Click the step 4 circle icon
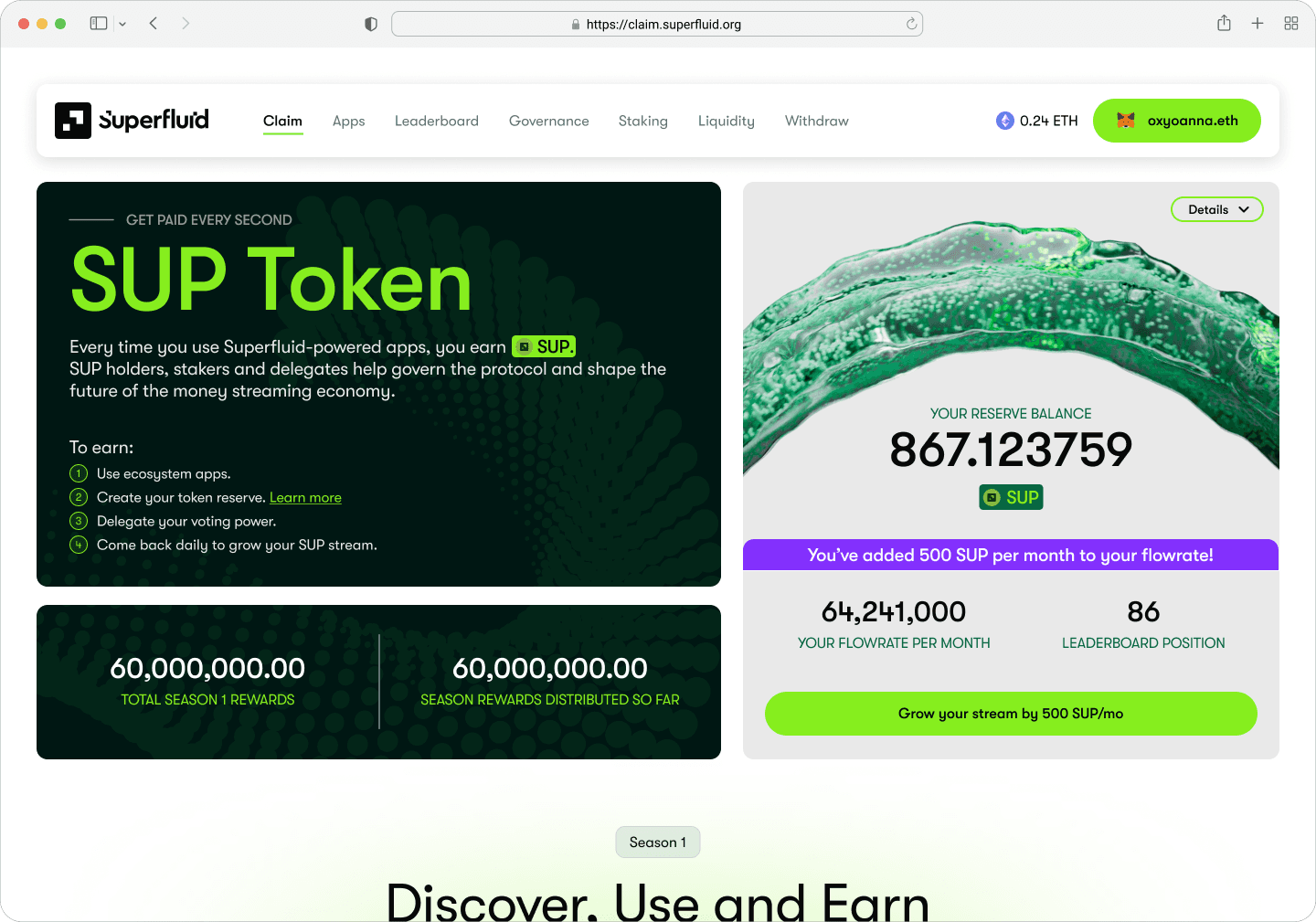 pyautogui.click(x=79, y=545)
